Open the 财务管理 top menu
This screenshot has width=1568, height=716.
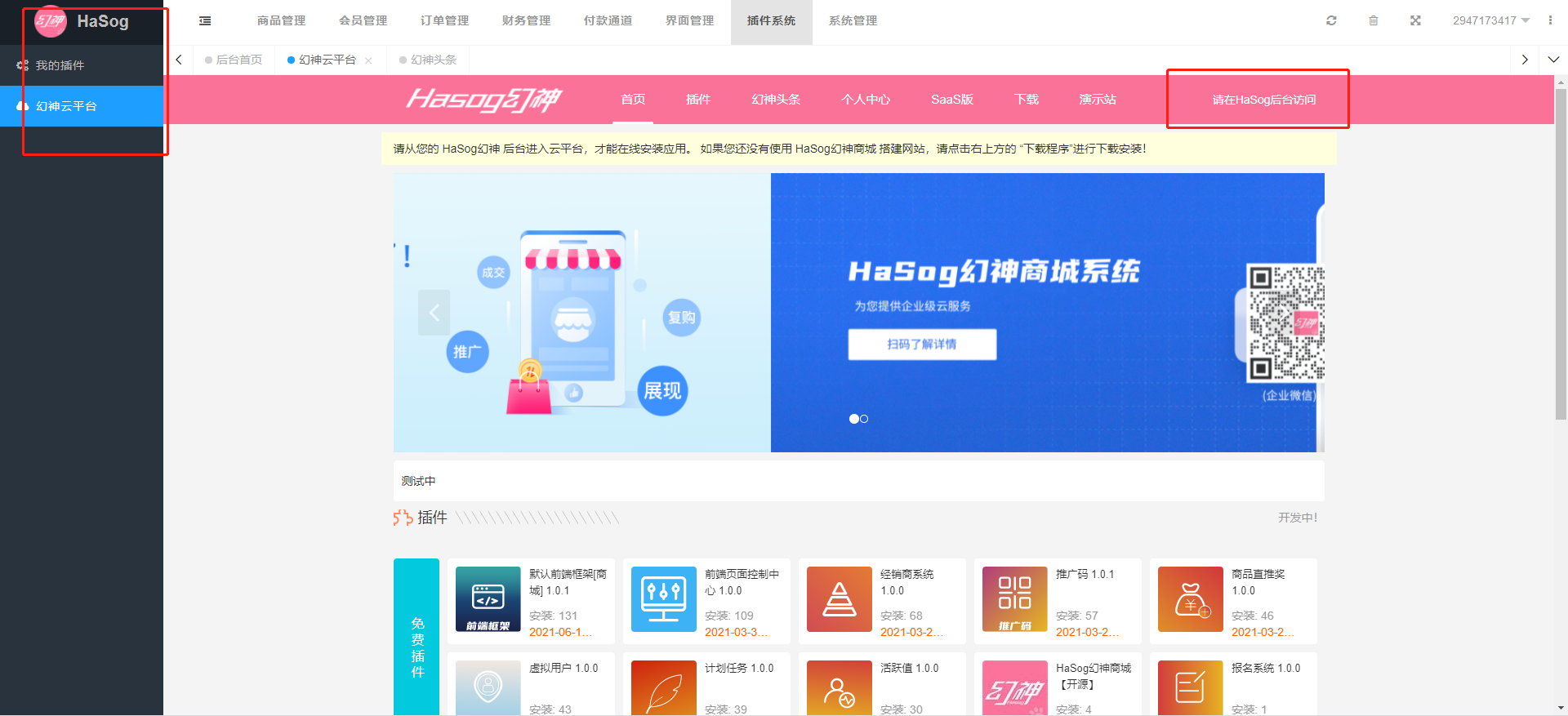coord(526,20)
